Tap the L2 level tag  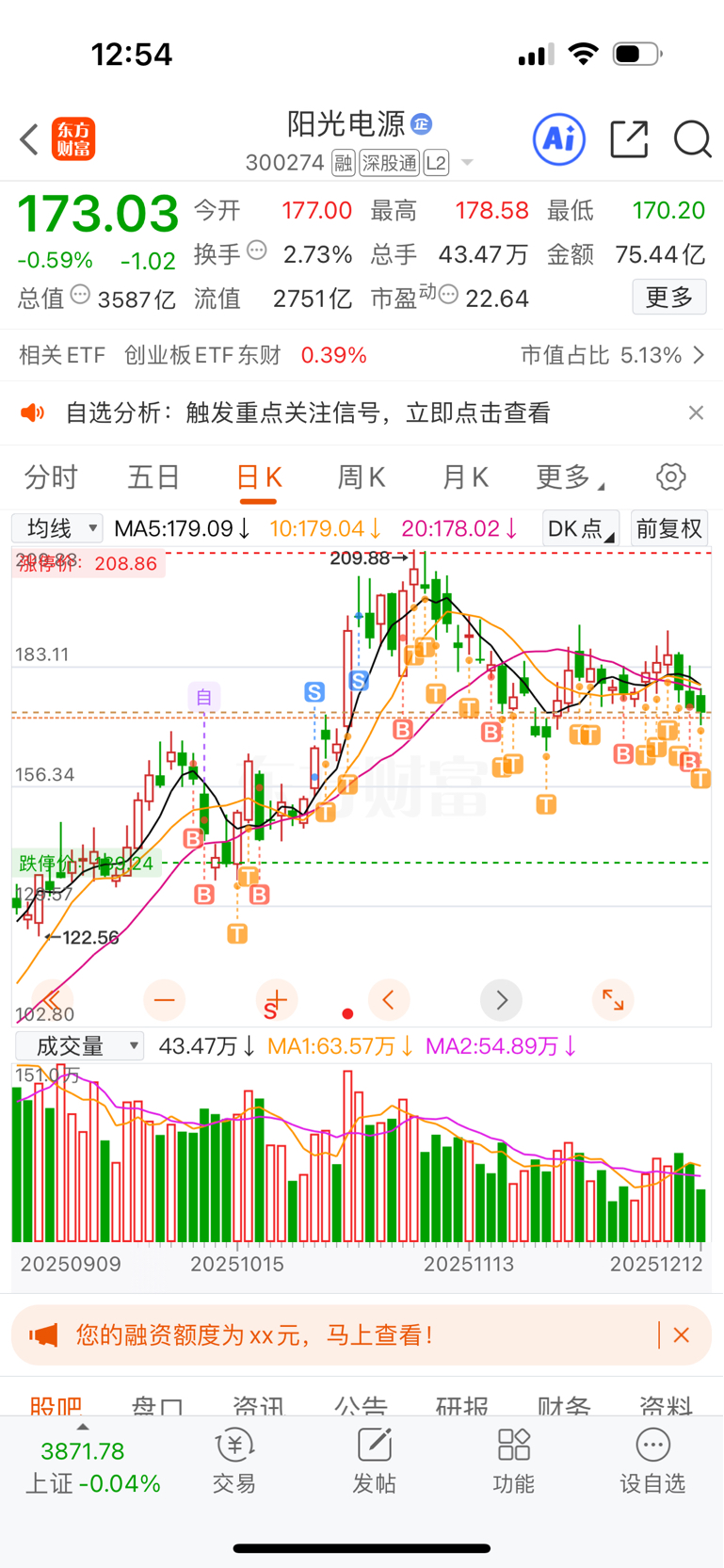point(436,164)
